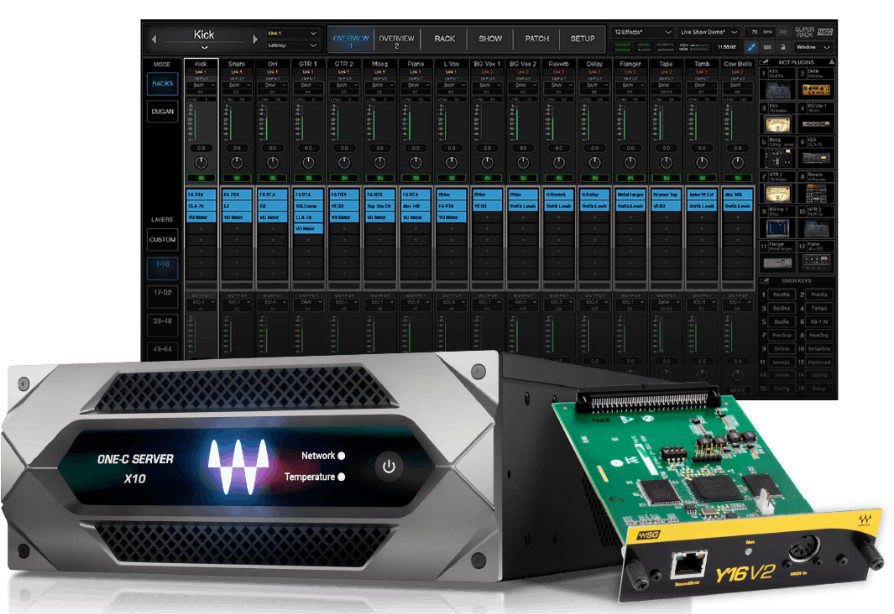Toggle IN button on Piano rack

tap(416, 178)
